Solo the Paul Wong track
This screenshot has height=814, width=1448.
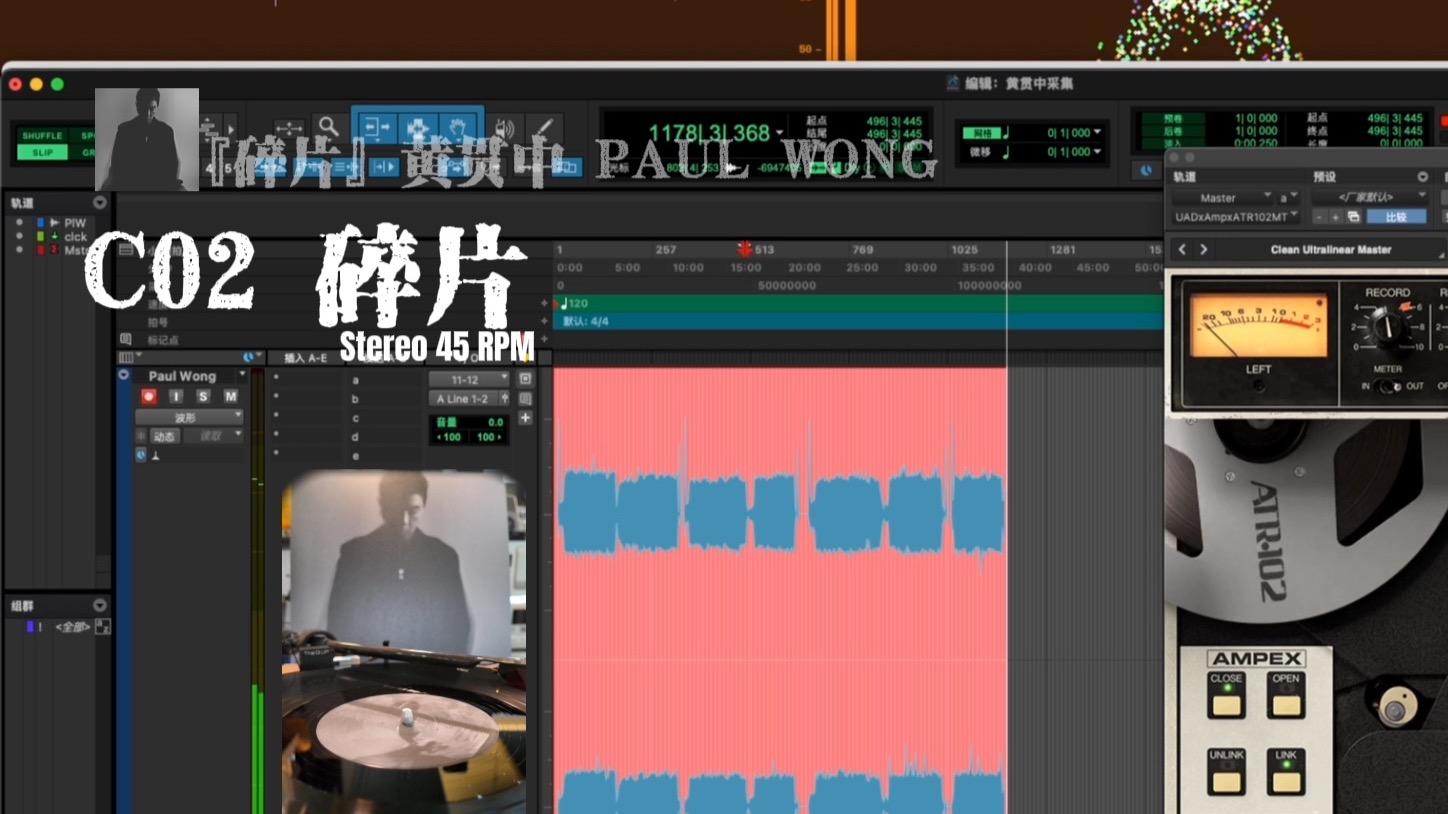(x=203, y=396)
